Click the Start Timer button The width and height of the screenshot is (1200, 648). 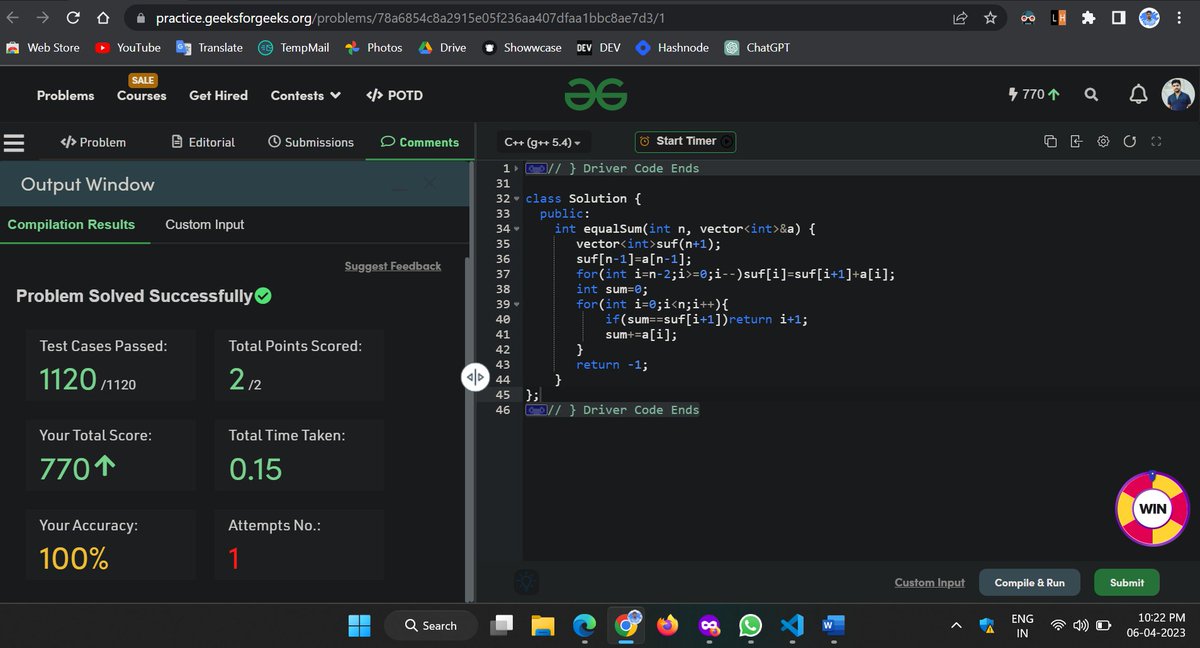(686, 142)
